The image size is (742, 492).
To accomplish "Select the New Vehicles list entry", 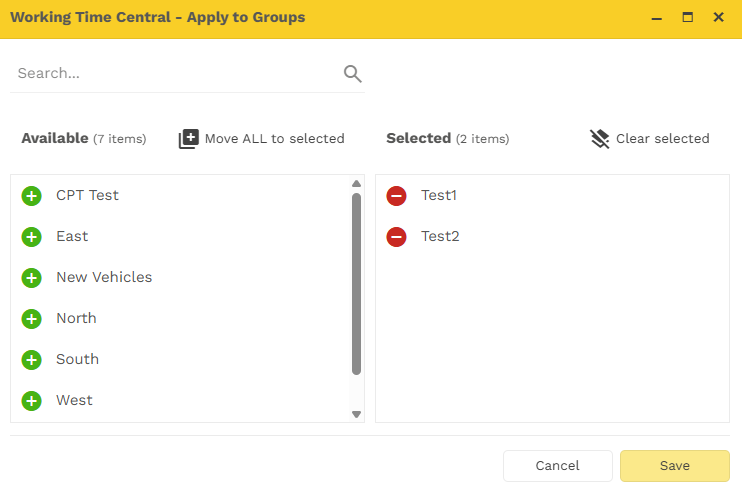I will 104,277.
